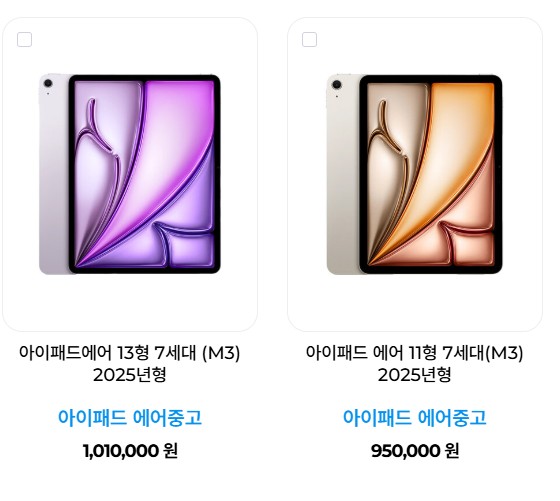Click 2025년형 text below the 11형 title
The width and height of the screenshot is (560, 501).
[x=415, y=375]
